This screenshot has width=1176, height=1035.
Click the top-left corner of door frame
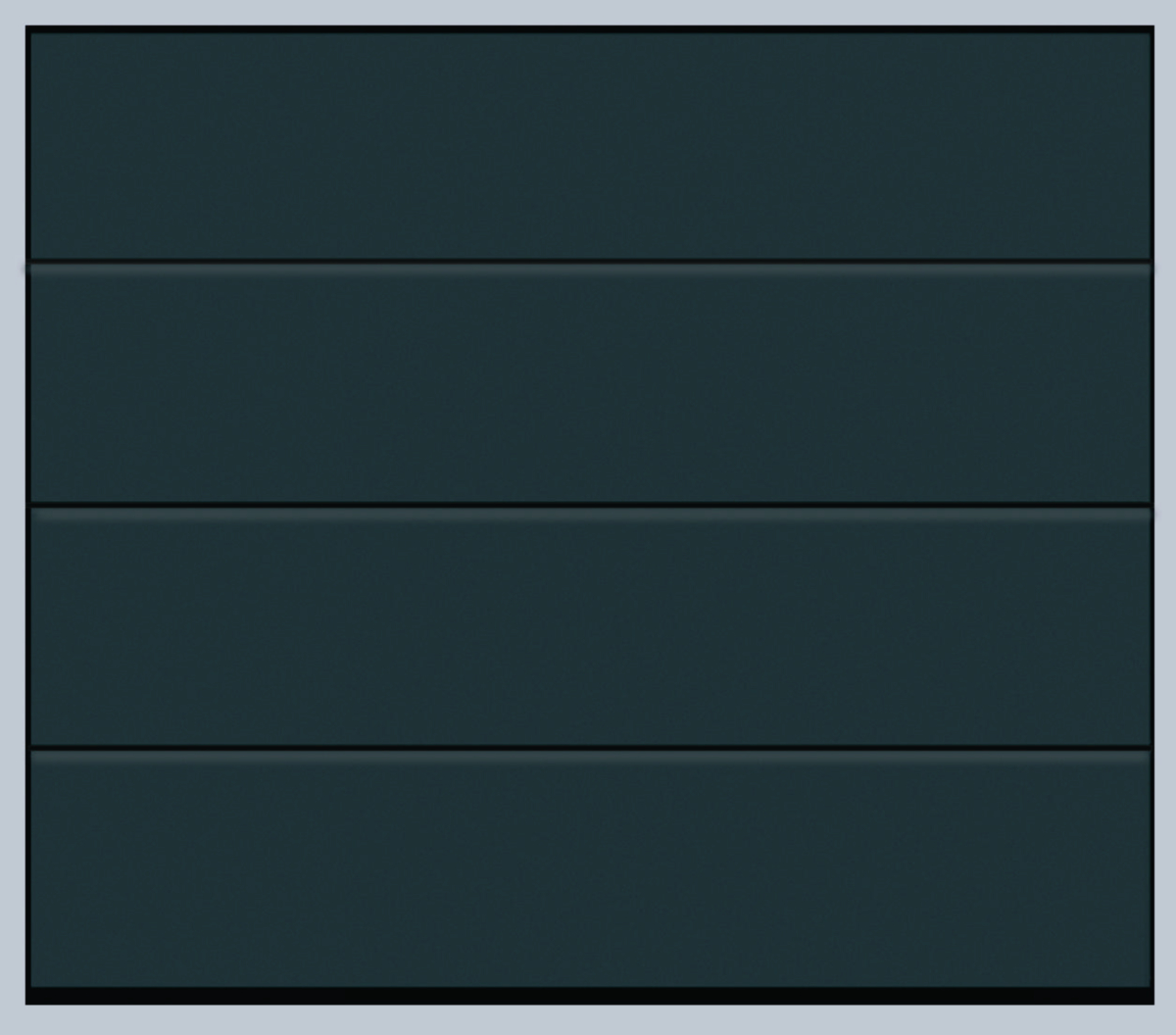[x=29, y=30]
